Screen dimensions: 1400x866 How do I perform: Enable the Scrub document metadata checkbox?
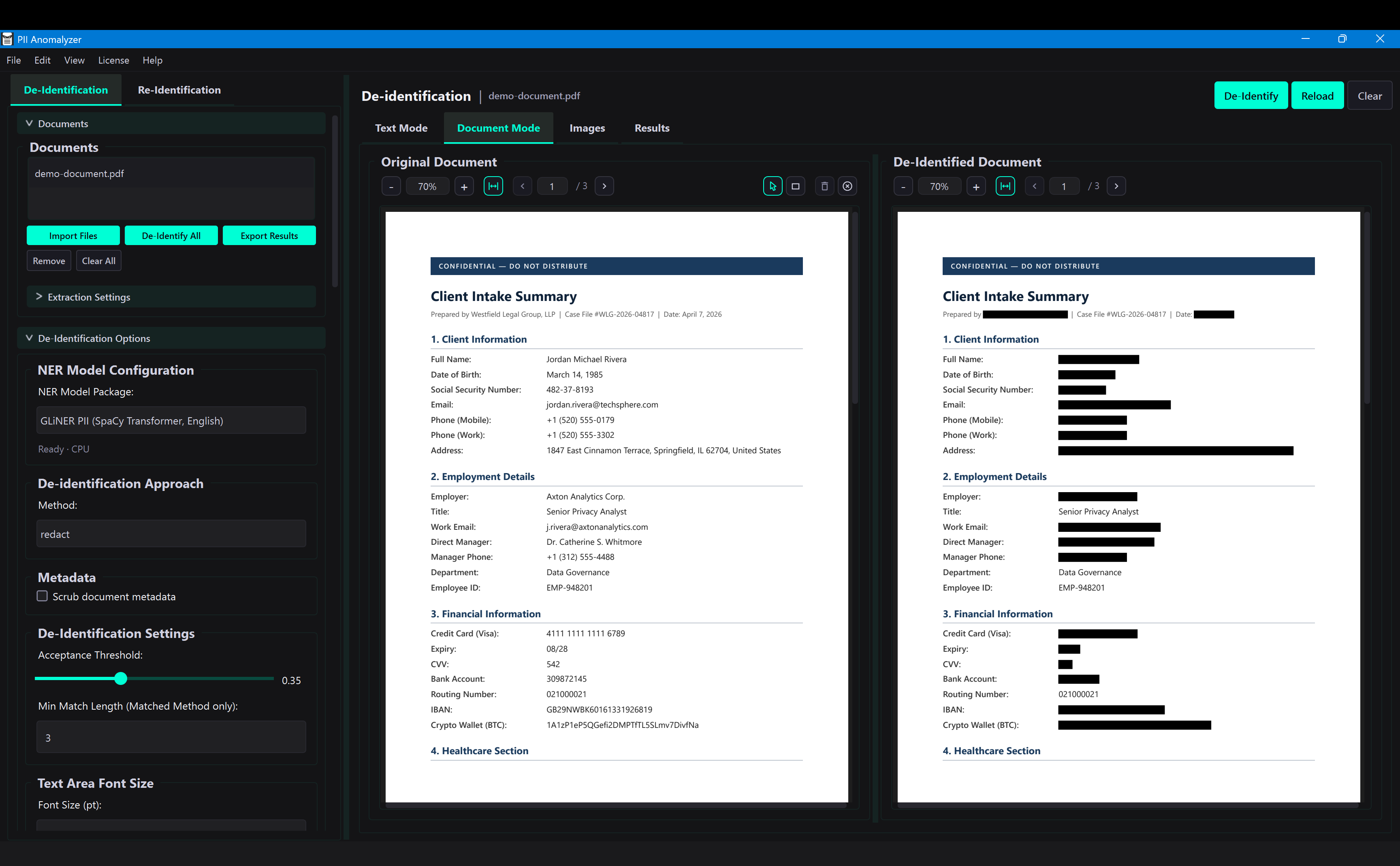pyautogui.click(x=43, y=596)
